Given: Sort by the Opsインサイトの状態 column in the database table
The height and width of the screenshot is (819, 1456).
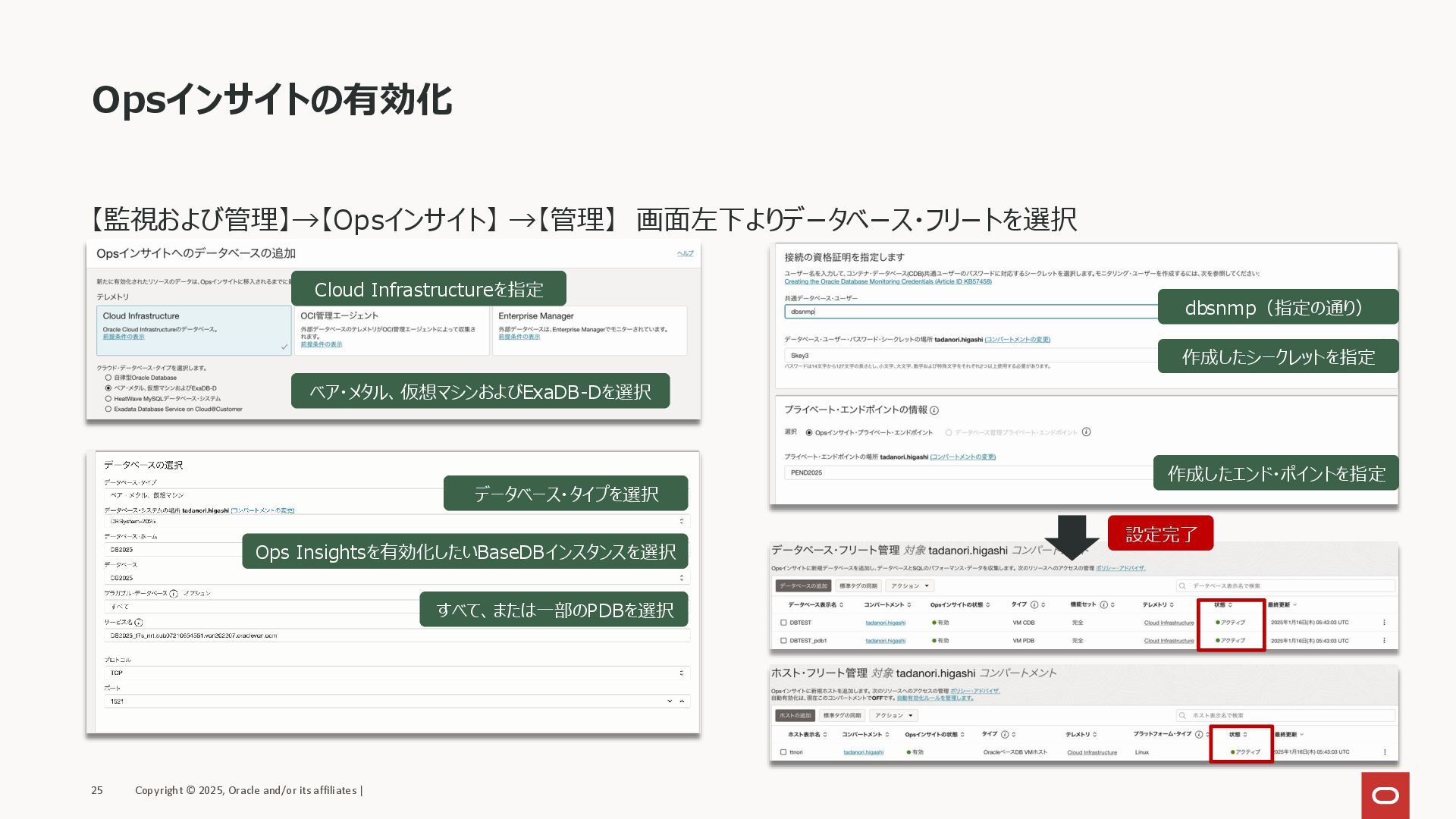Looking at the screenshot, I should 960,604.
